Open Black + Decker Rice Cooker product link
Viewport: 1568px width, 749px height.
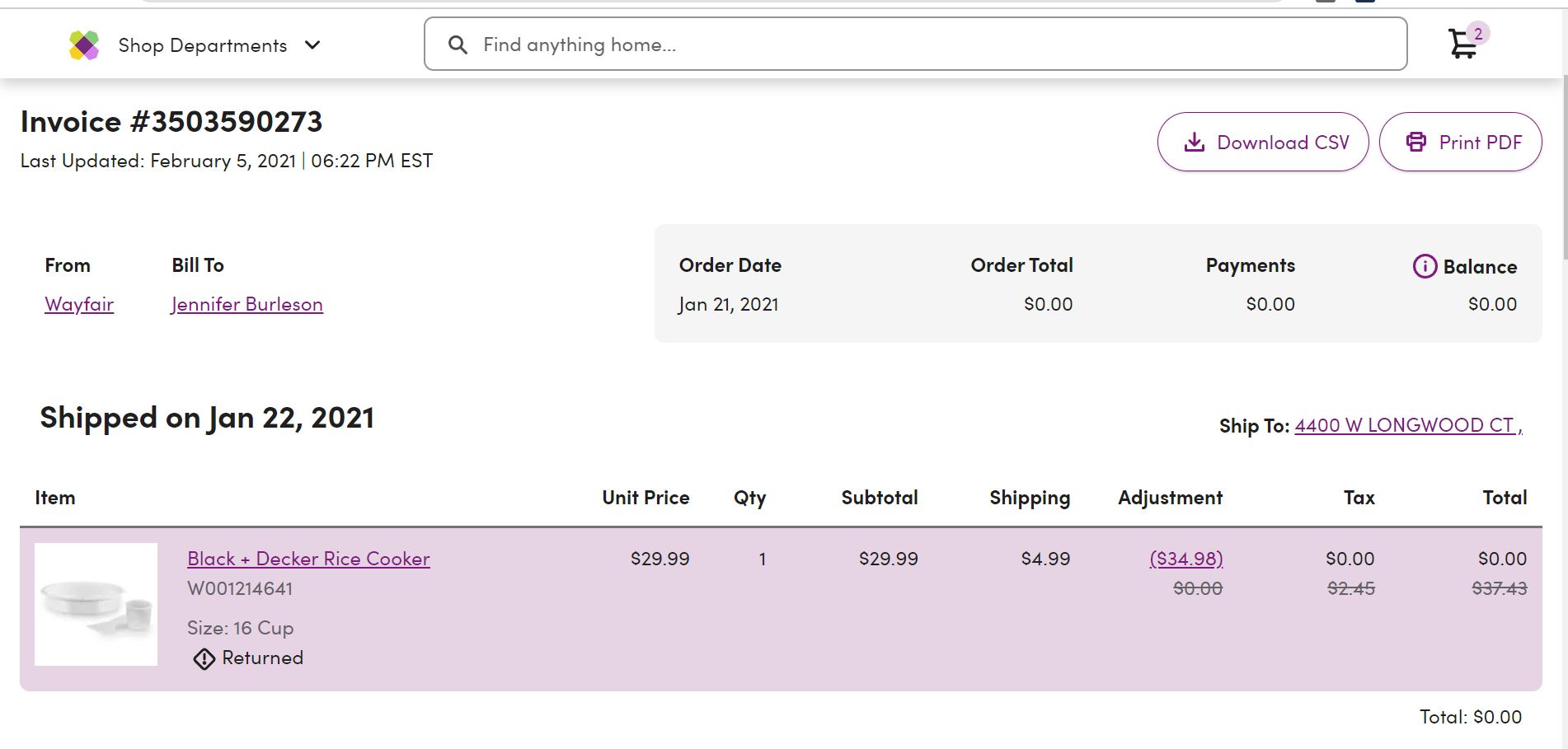tap(308, 559)
